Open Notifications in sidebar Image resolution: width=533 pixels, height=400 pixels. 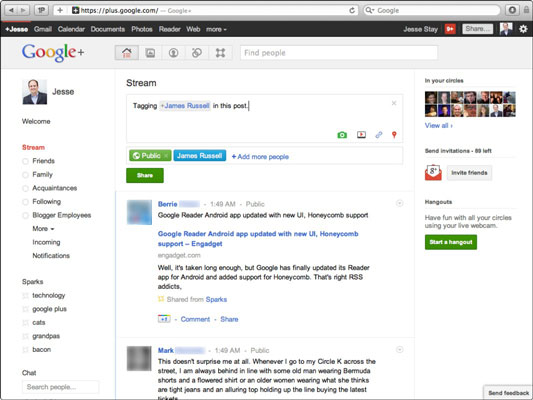tap(51, 256)
